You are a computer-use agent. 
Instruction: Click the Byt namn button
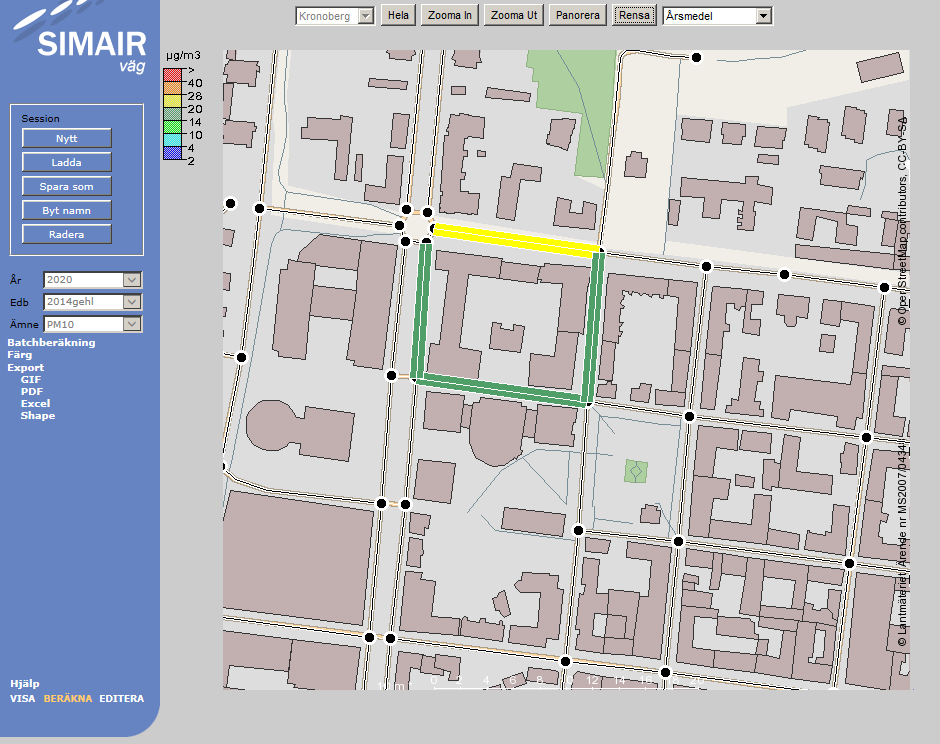coord(67,210)
